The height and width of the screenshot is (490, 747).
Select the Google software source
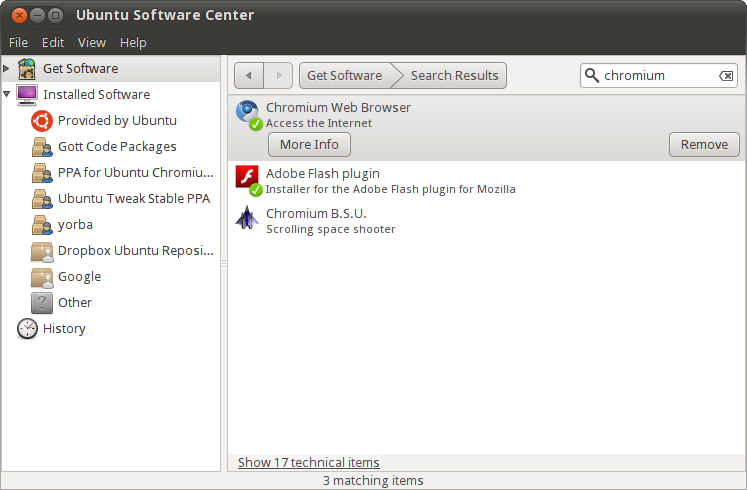pyautogui.click(x=78, y=276)
